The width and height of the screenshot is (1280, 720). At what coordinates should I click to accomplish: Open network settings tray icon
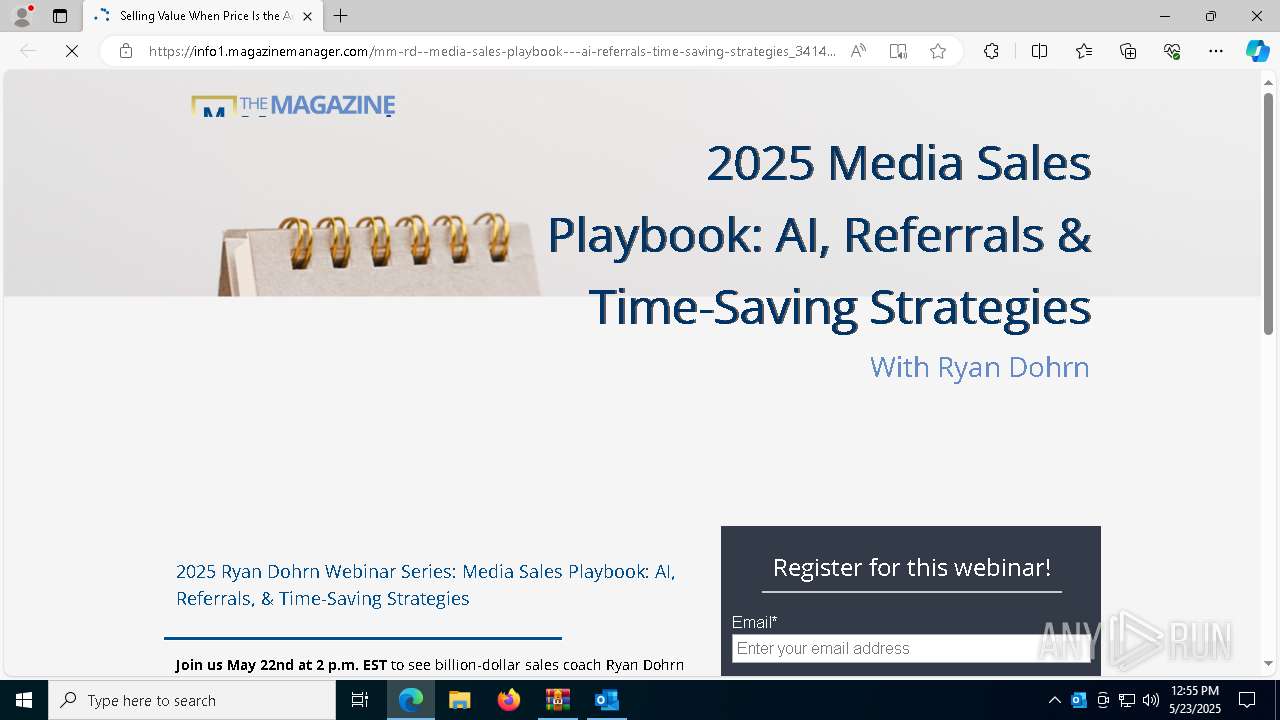[1127, 700]
